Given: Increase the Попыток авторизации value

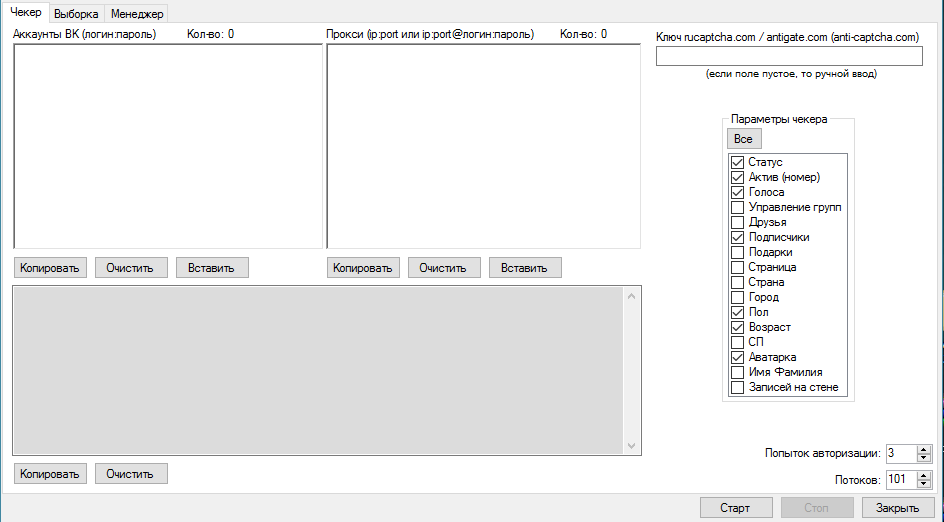Looking at the screenshot, I should coord(924,449).
